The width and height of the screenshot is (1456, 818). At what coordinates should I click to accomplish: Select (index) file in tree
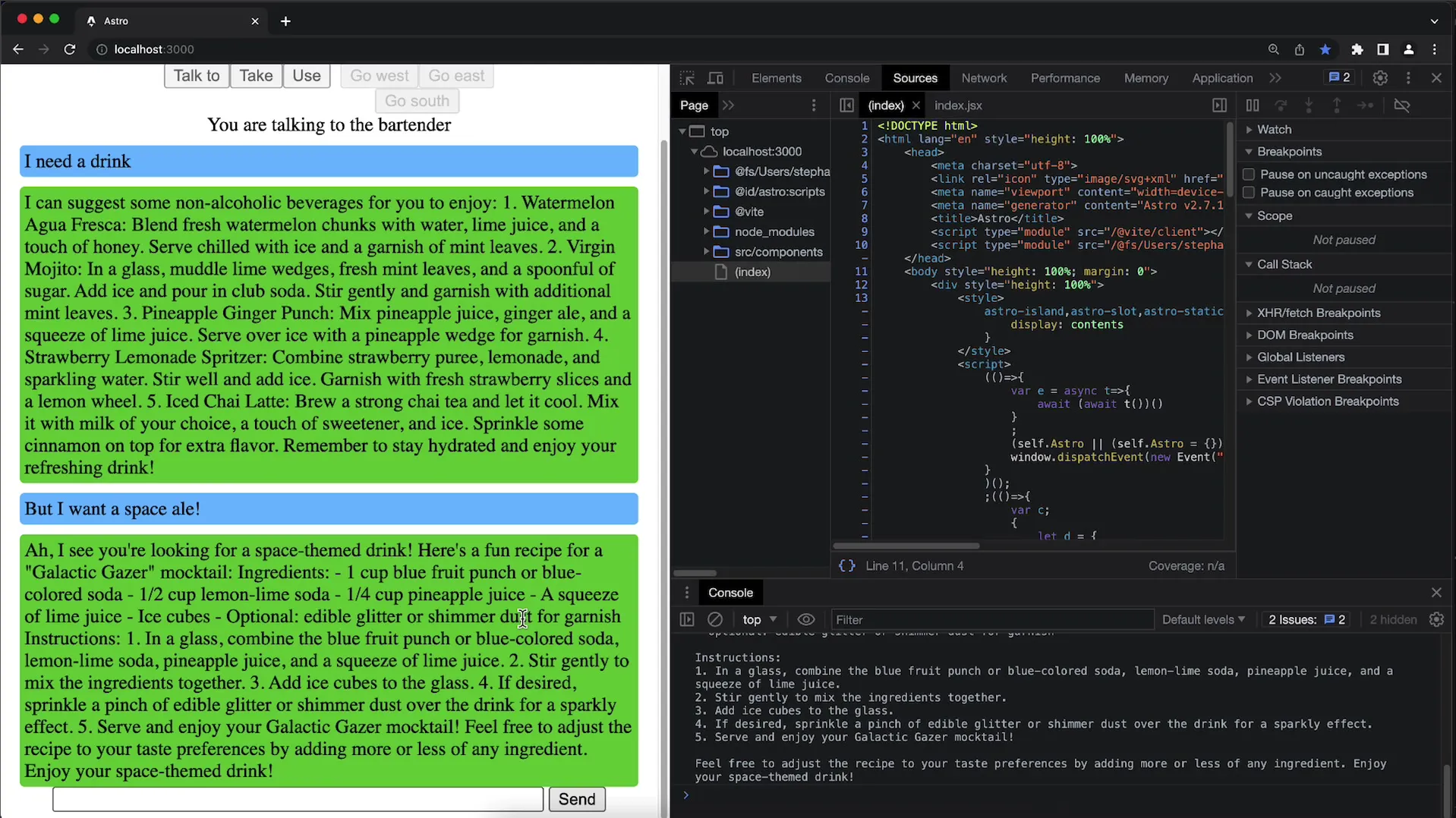coord(752,272)
